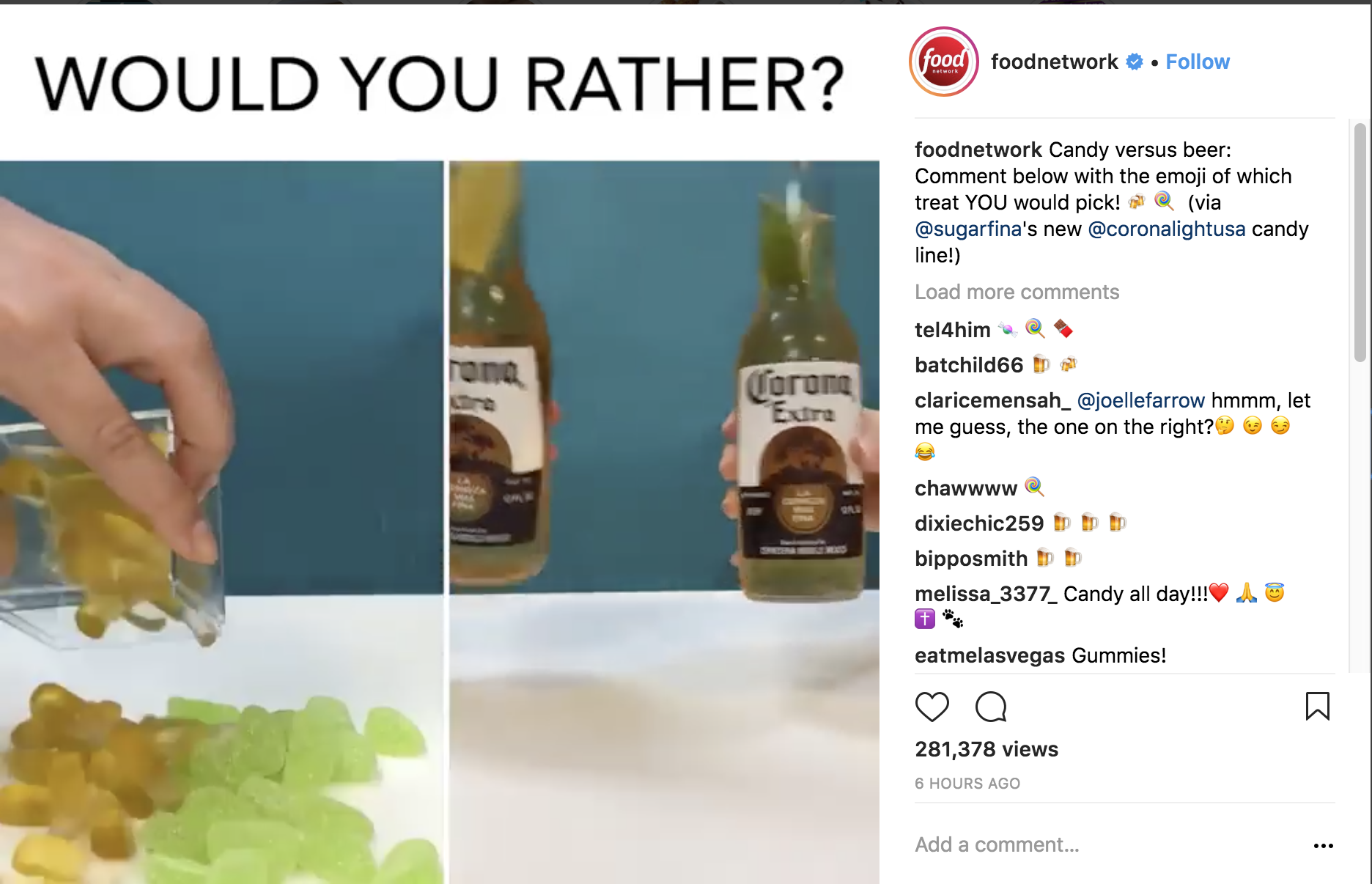The image size is (1372, 884).
Task: Open the comment speech bubble icon
Action: pyautogui.click(x=991, y=707)
